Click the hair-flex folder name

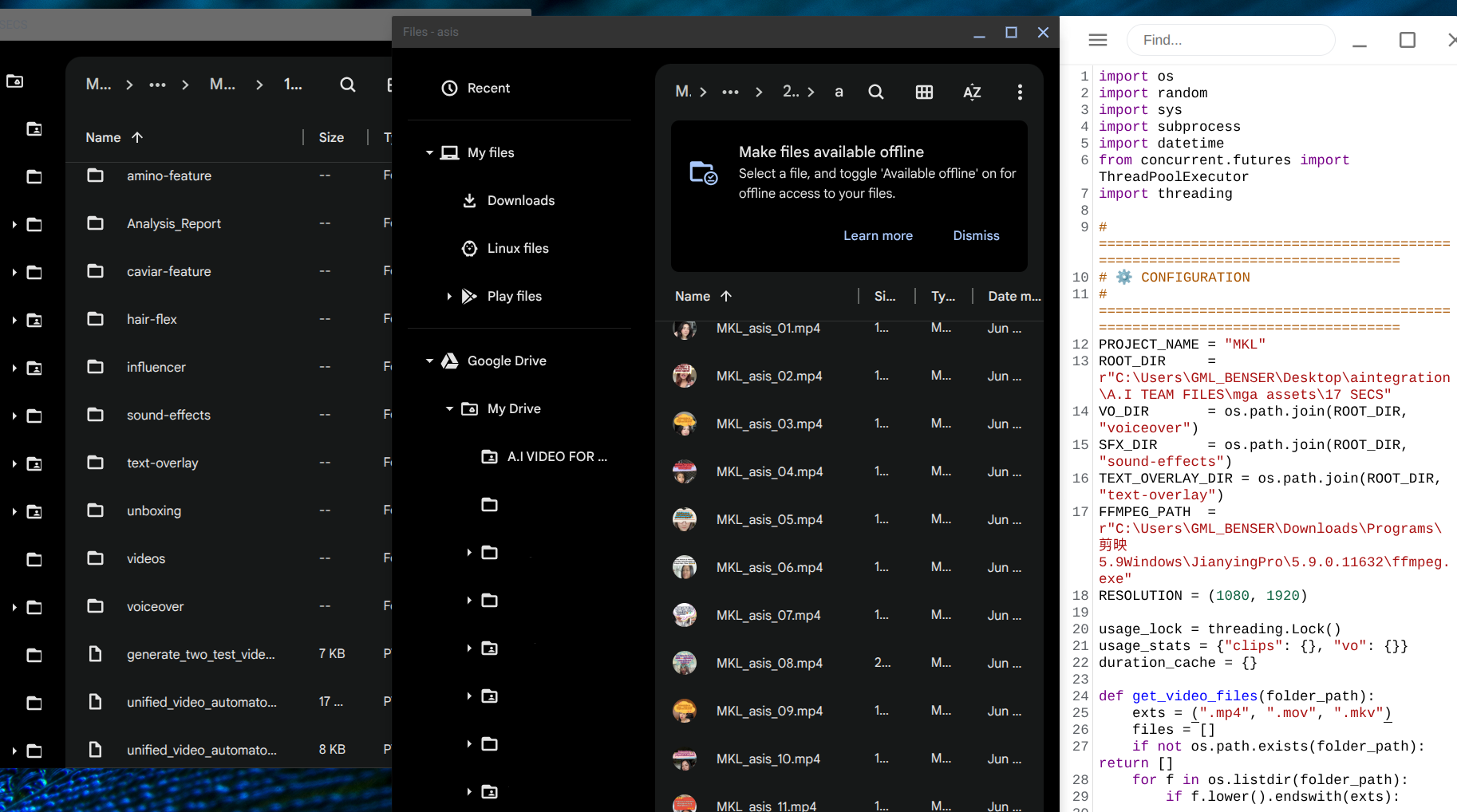pyautogui.click(x=152, y=319)
